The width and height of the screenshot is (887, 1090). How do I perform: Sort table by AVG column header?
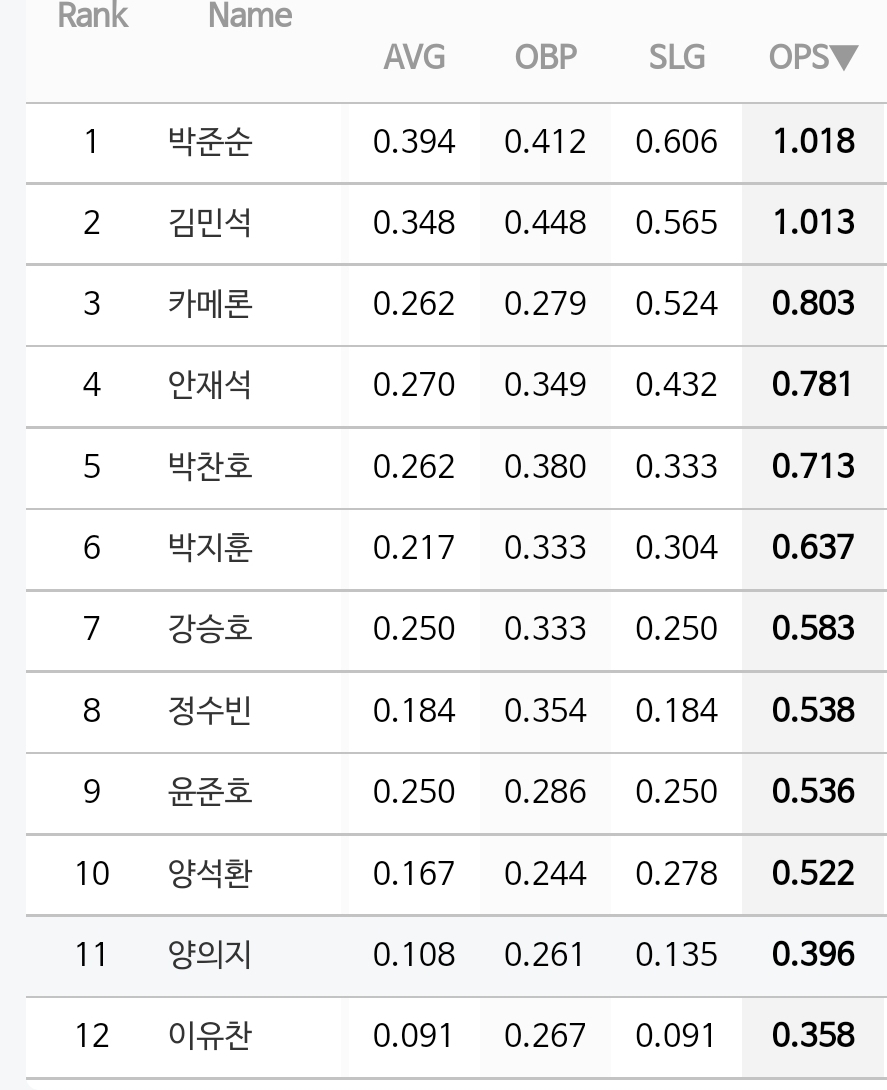pos(414,57)
